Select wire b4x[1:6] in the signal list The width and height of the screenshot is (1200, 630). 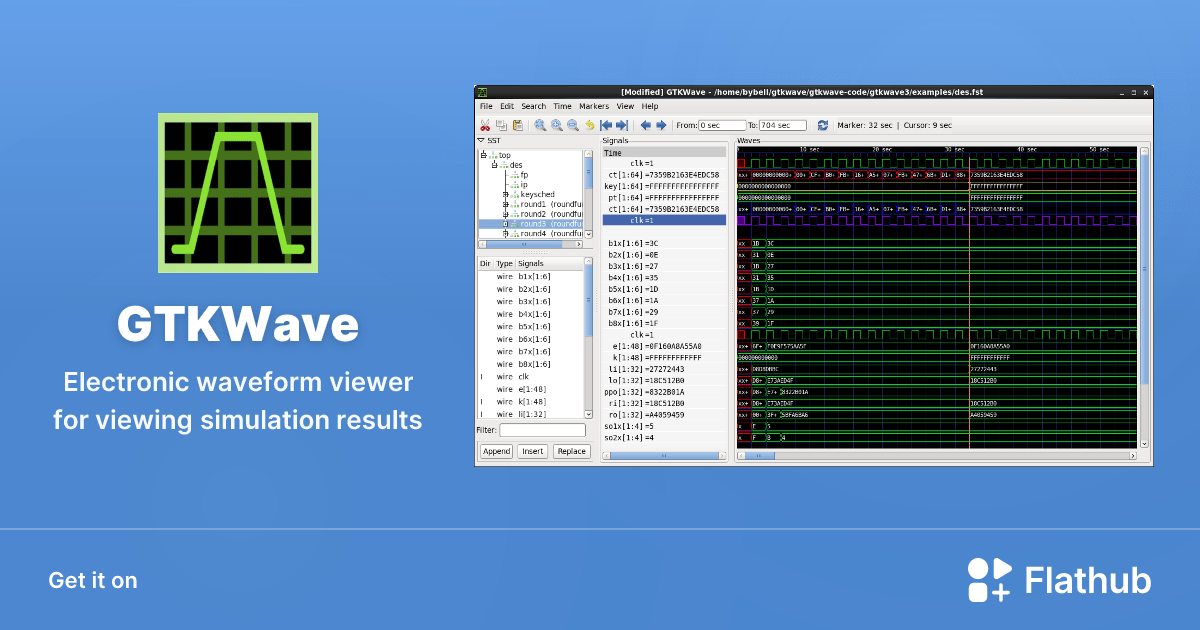[530, 314]
